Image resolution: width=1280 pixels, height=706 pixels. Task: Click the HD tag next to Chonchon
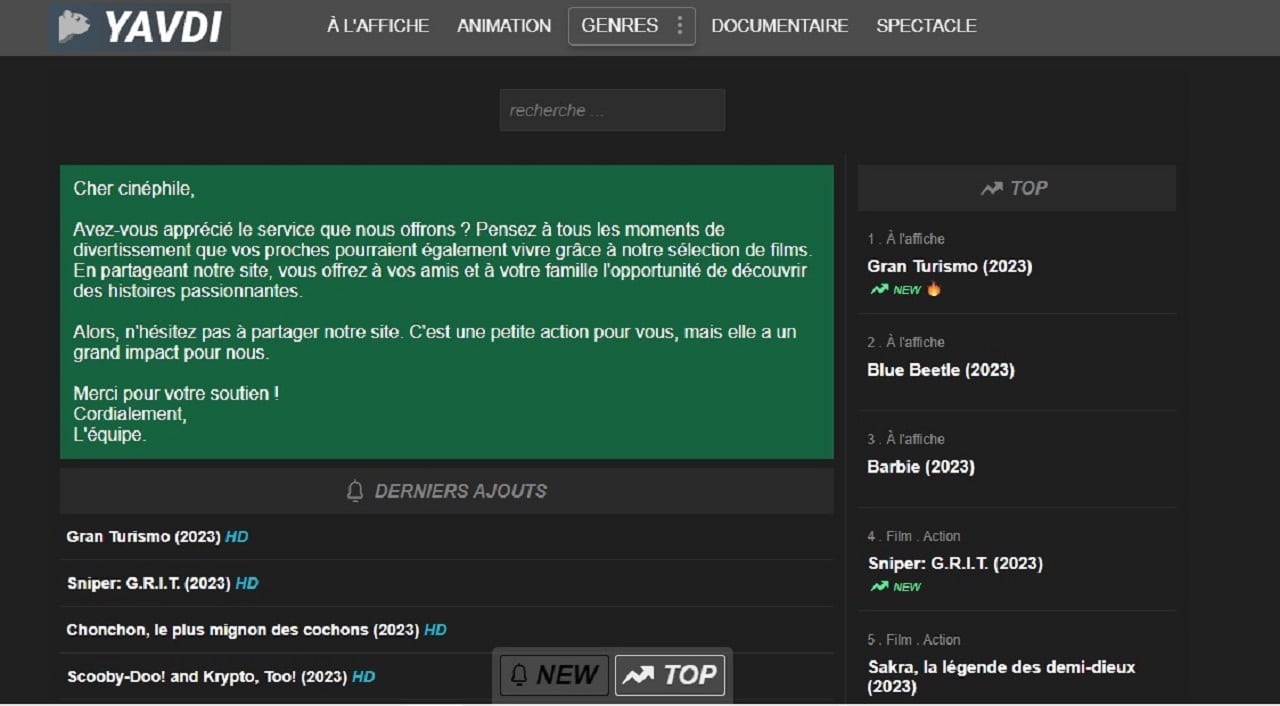pyautogui.click(x=436, y=630)
